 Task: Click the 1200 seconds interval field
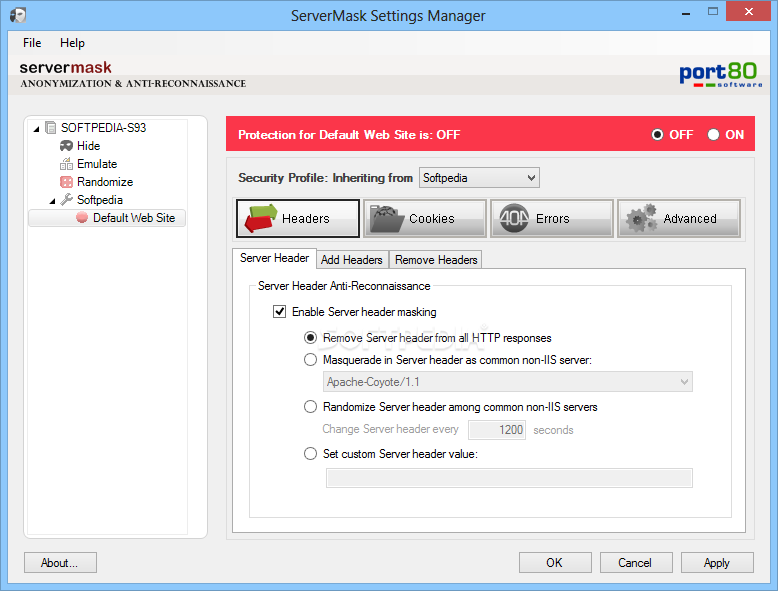497,430
